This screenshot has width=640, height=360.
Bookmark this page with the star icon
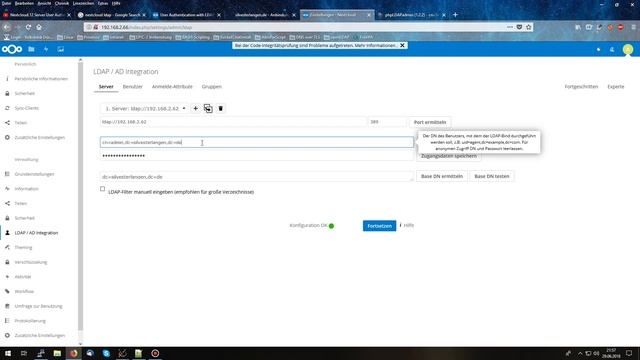(529, 27)
